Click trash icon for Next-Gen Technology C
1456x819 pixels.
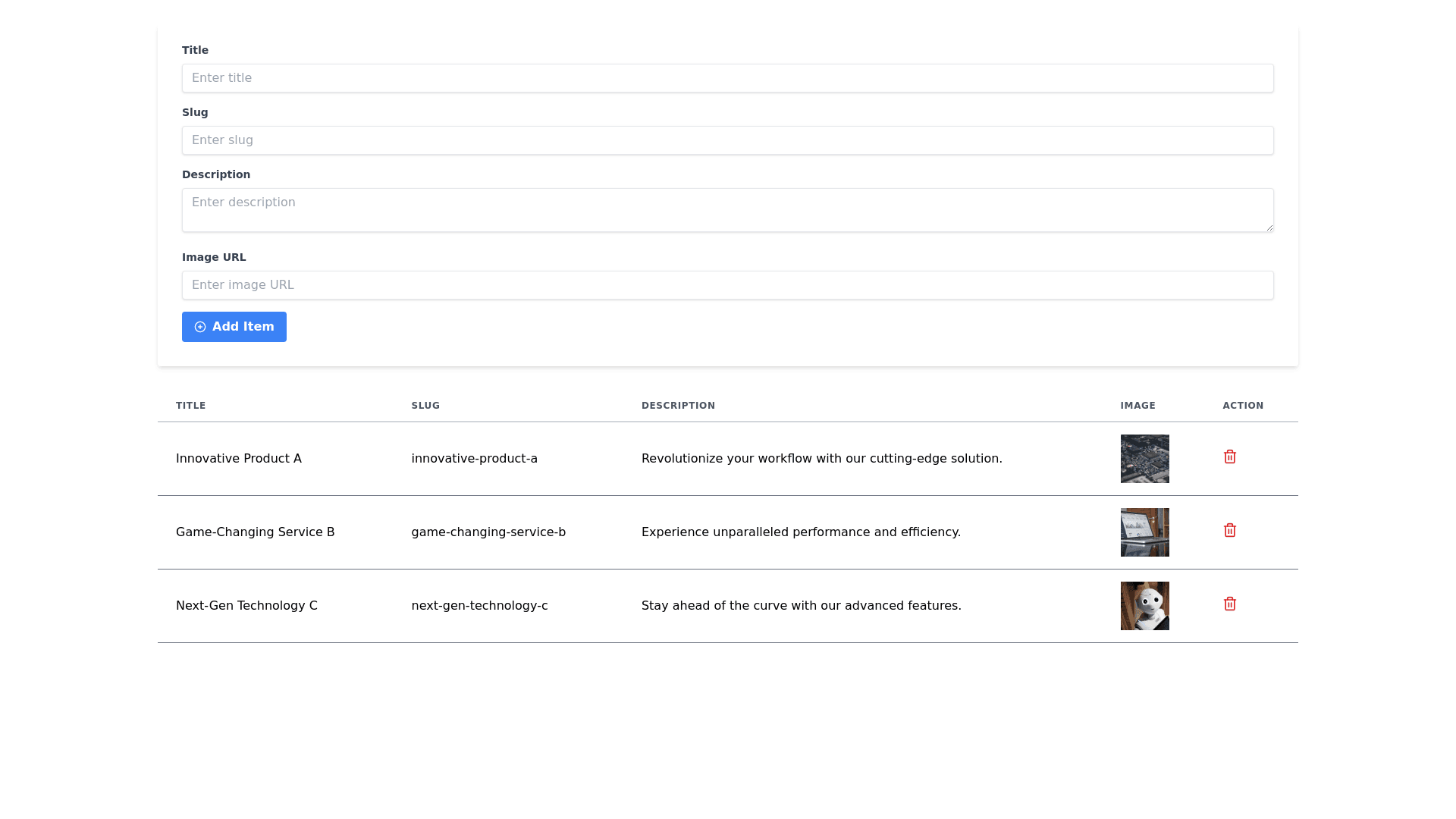(1230, 604)
